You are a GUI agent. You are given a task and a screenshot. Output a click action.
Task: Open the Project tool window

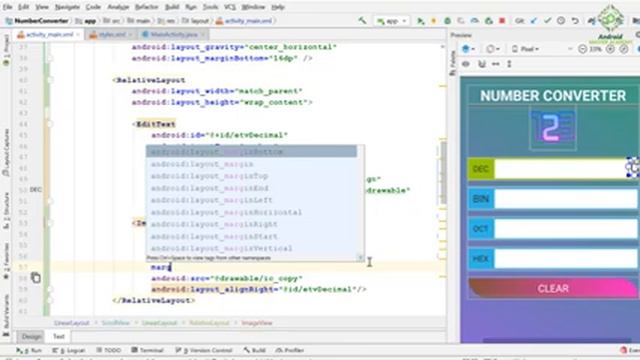click(6, 50)
